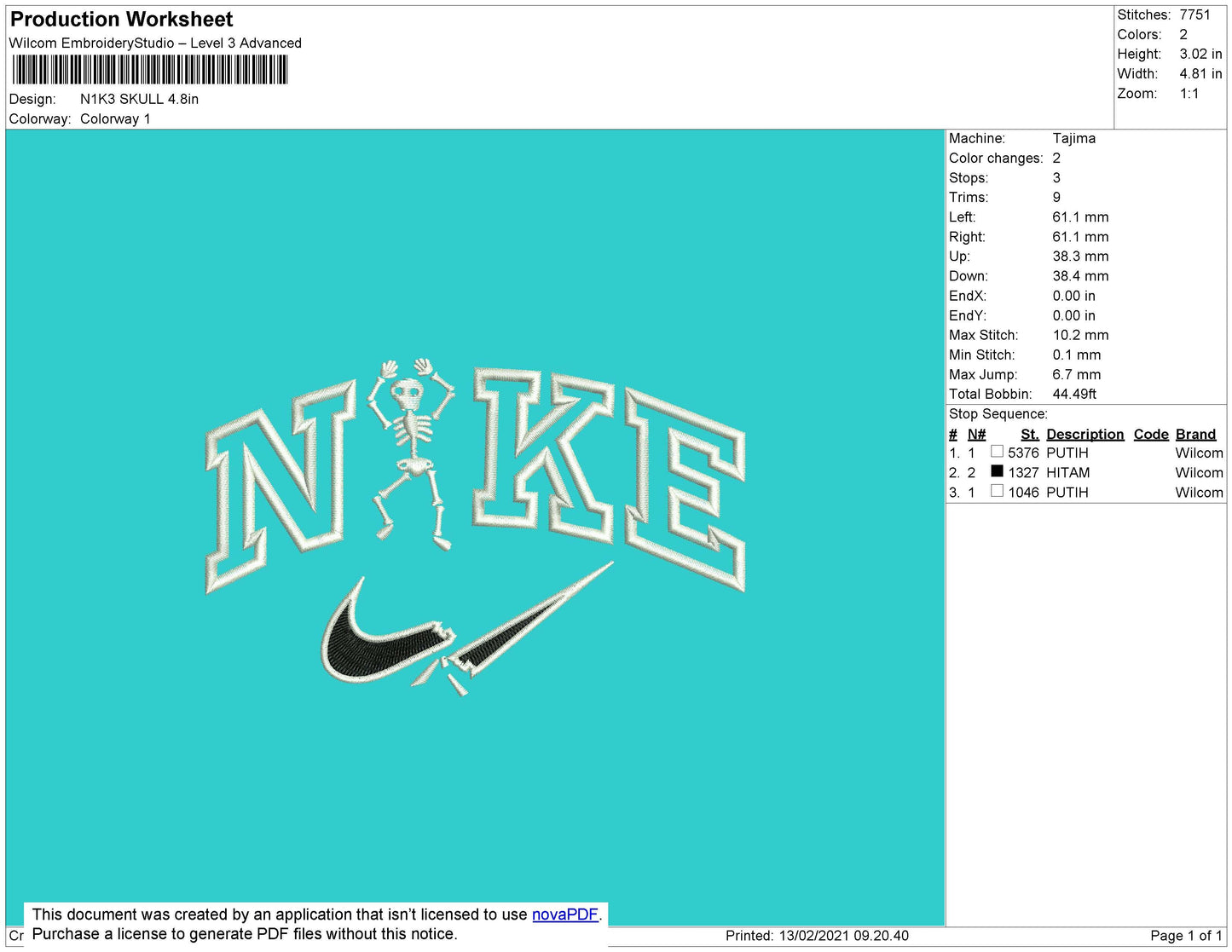Click the 'Brand' column header
Viewport: 1232px width, 952px height.
pyautogui.click(x=1196, y=434)
